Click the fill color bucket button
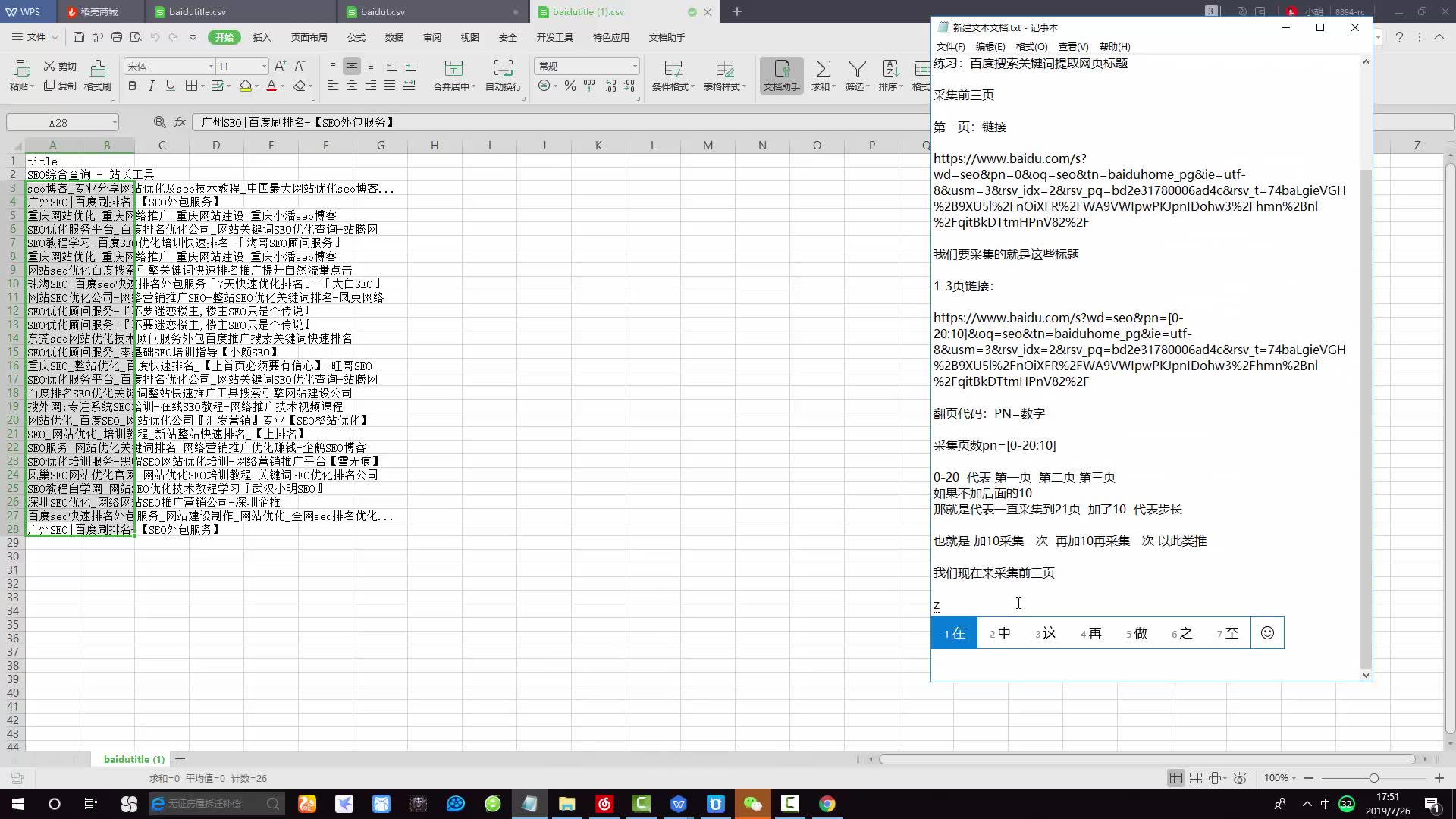The height and width of the screenshot is (819, 1456). (246, 86)
